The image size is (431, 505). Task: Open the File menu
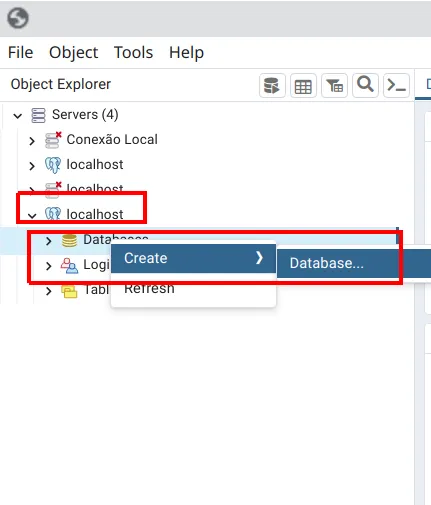click(x=20, y=52)
